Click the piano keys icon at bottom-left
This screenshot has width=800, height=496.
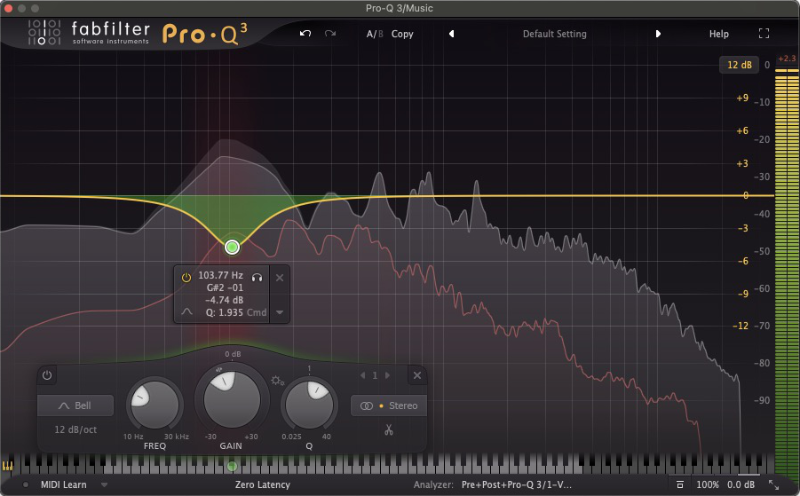point(9,466)
